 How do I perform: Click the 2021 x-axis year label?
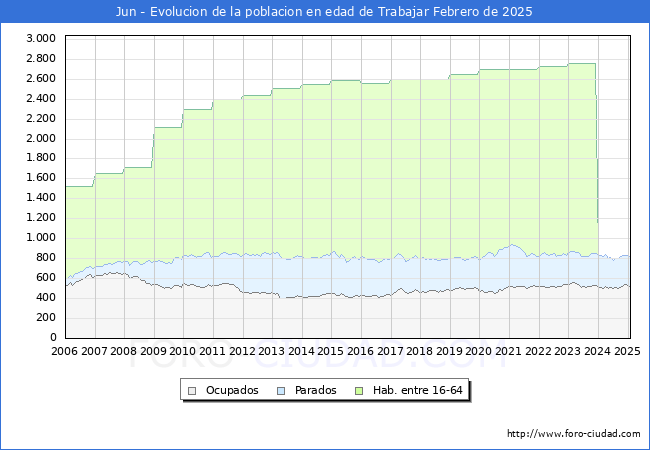tap(509, 351)
